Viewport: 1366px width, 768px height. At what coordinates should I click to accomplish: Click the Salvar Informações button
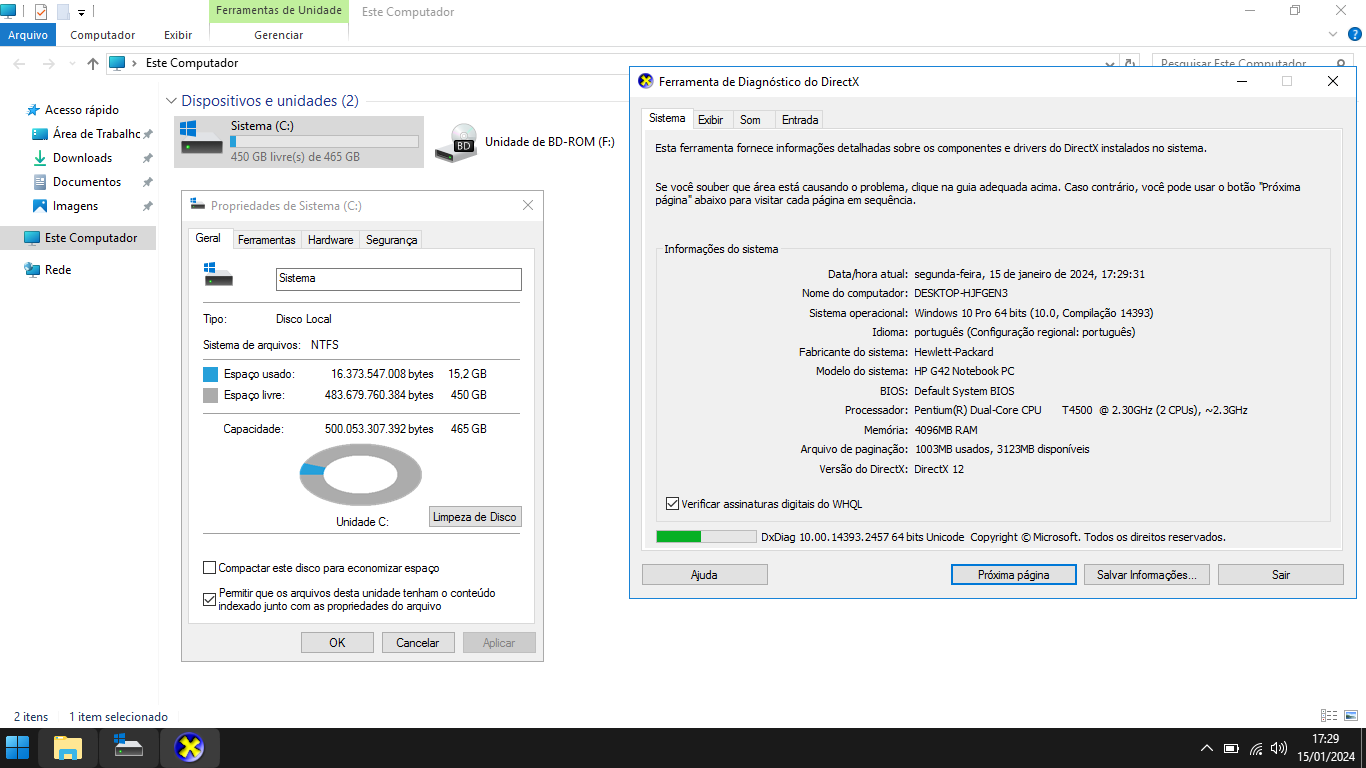[x=1147, y=575]
